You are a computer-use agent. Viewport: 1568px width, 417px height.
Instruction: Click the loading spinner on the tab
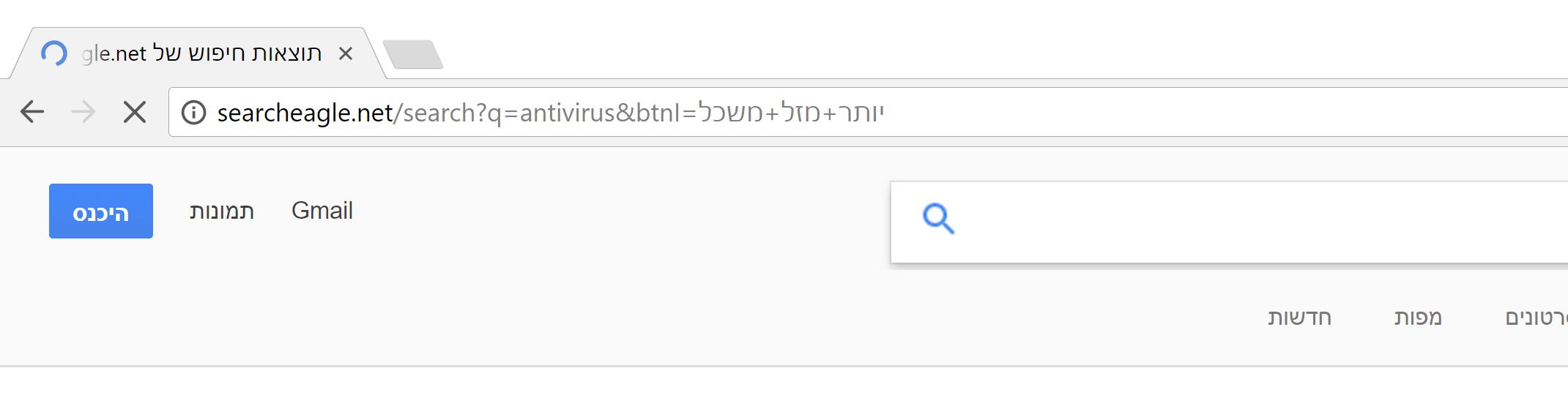54,53
